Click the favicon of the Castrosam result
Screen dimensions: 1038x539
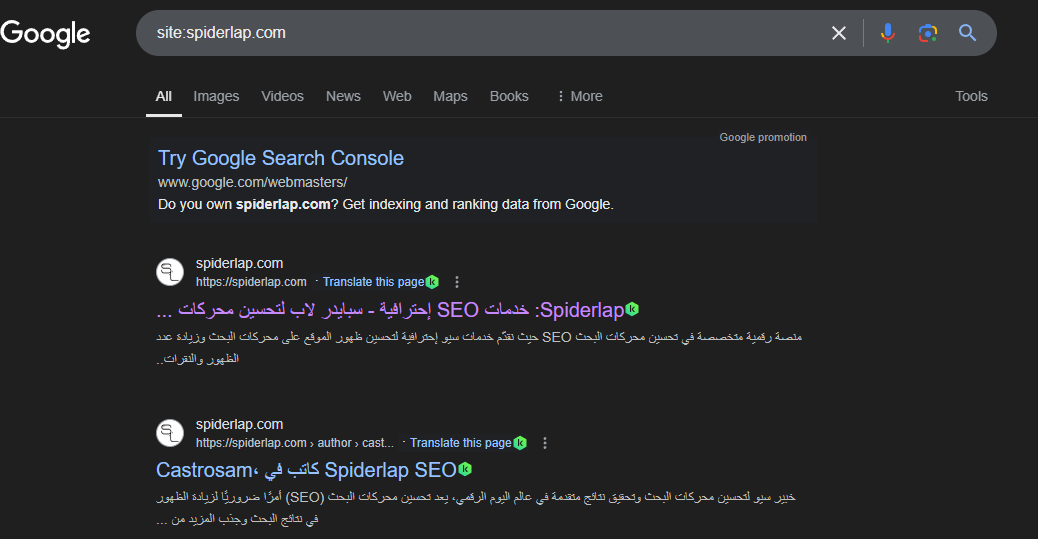pyautogui.click(x=171, y=433)
